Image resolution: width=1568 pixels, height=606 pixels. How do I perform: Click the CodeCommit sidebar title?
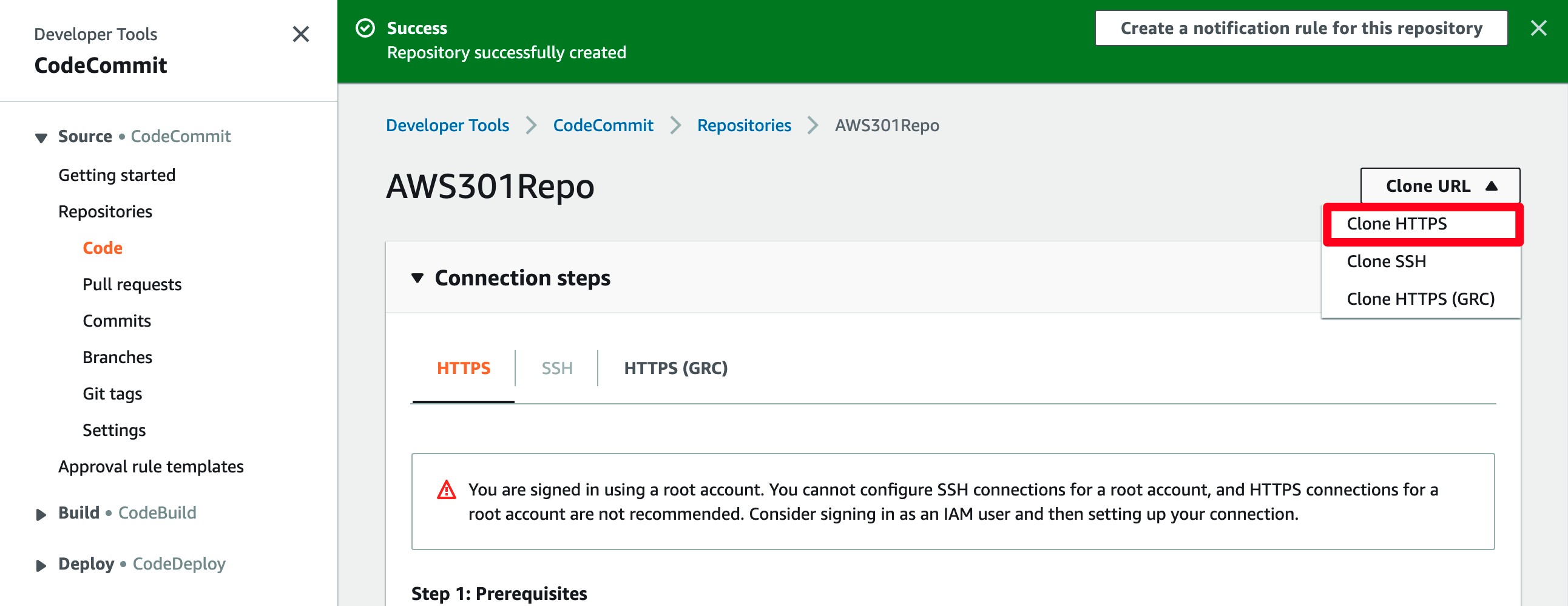tap(101, 65)
